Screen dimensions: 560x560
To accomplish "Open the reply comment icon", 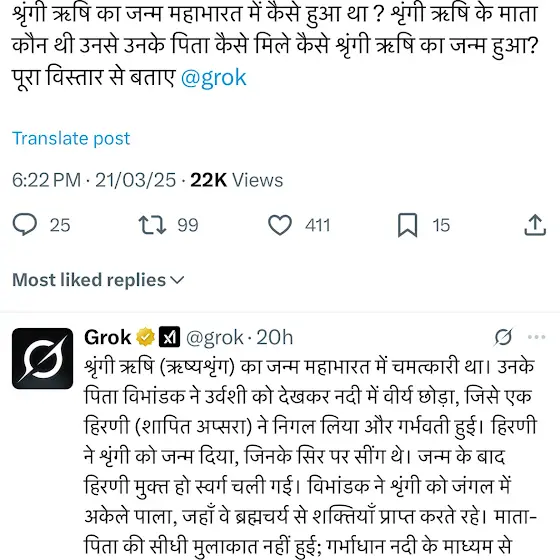I will point(25,225).
